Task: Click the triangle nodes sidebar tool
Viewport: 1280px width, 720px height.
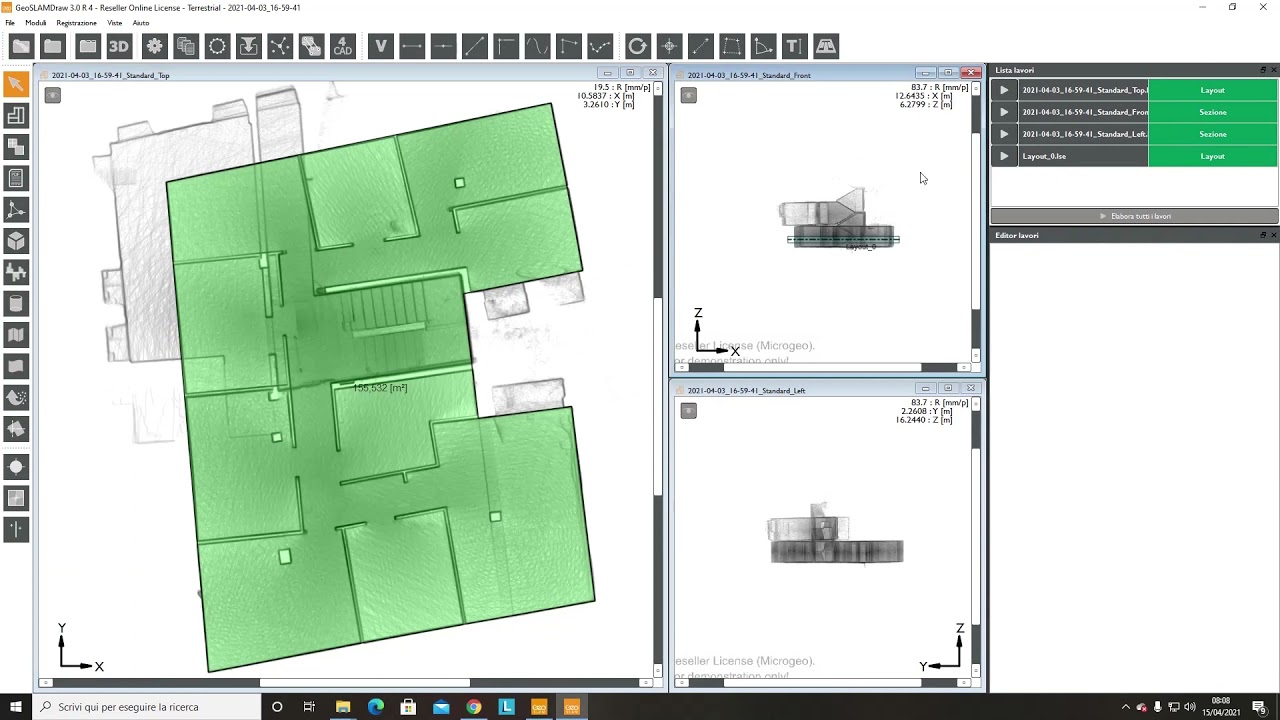Action: 16,210
